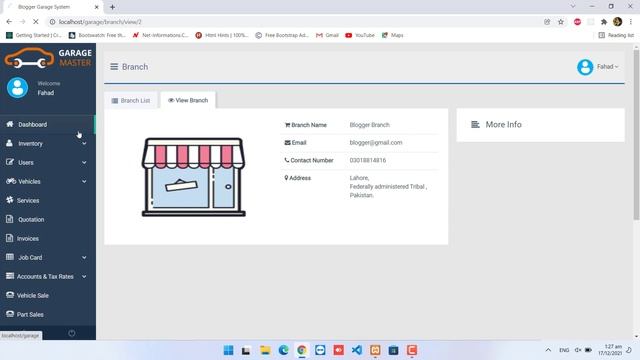Open Microsoft Edge from the taskbar
Image resolution: width=640 pixels, height=360 pixels.
tap(284, 350)
